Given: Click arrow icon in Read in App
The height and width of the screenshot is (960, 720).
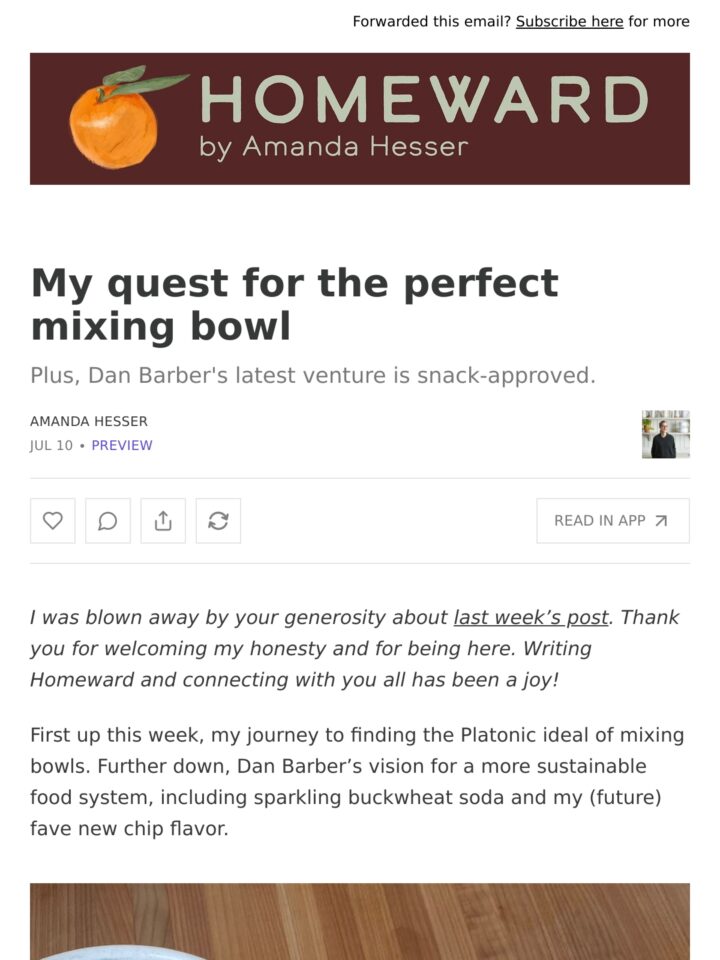Looking at the screenshot, I should click(661, 521).
